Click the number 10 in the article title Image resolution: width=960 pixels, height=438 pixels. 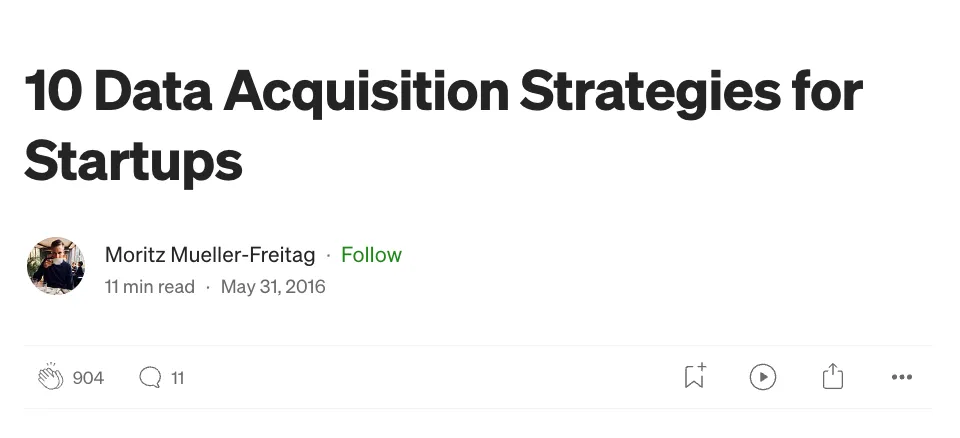point(53,90)
